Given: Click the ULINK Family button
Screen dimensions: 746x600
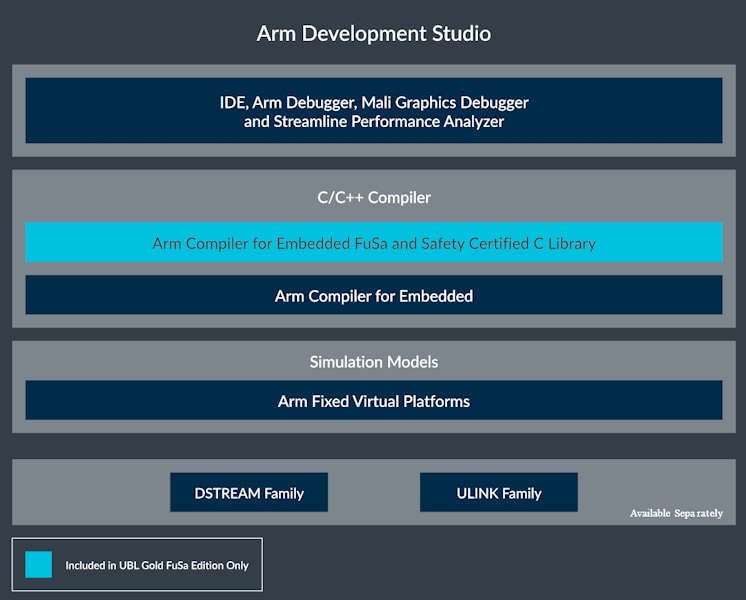Looking at the screenshot, I should [498, 493].
